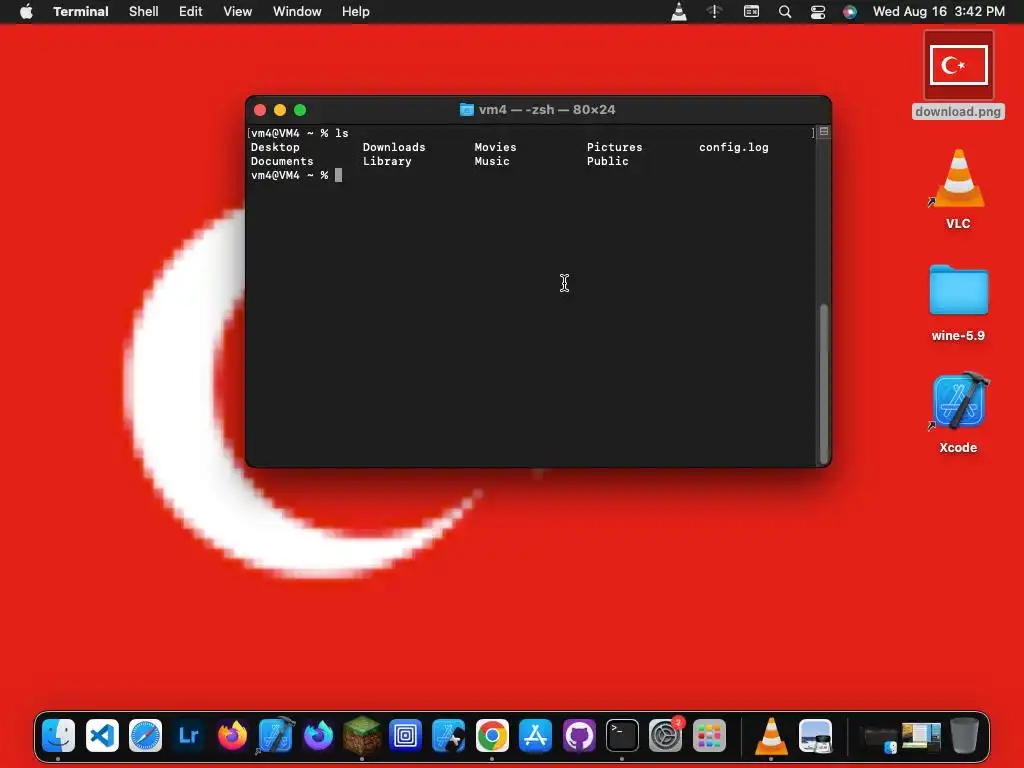This screenshot has height=768, width=1024.
Task: Launch purple Firefox Nightly from dock
Action: (x=319, y=736)
